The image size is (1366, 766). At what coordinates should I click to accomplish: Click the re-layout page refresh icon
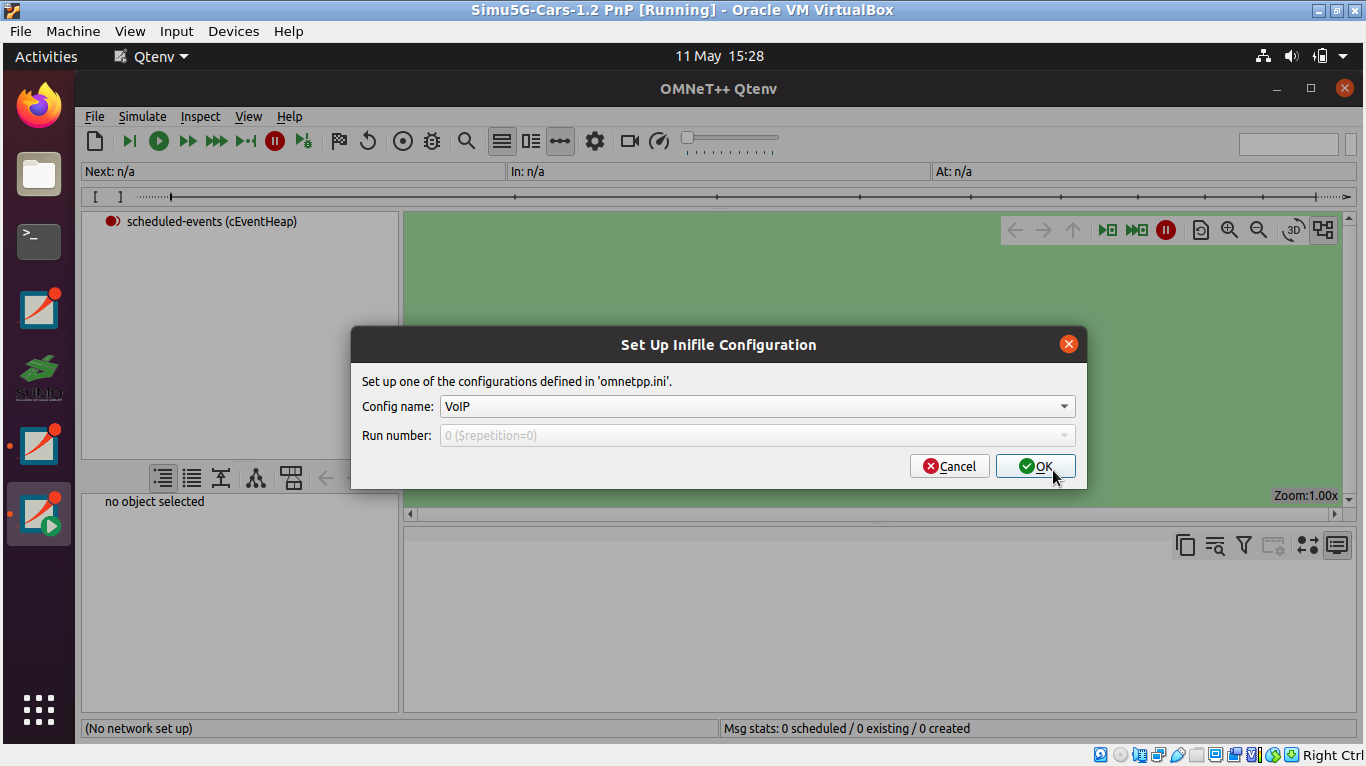coord(1201,230)
